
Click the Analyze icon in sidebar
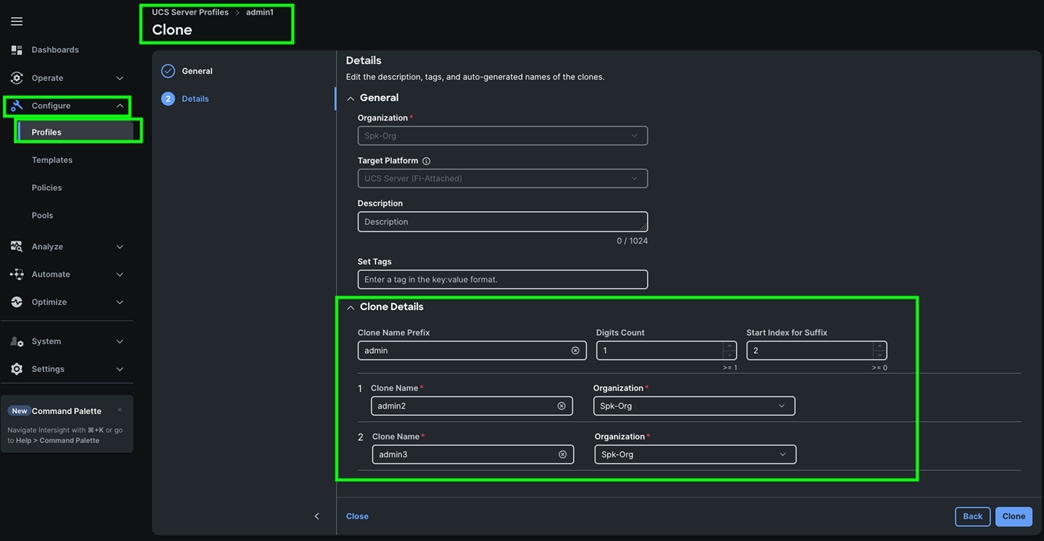point(17,246)
